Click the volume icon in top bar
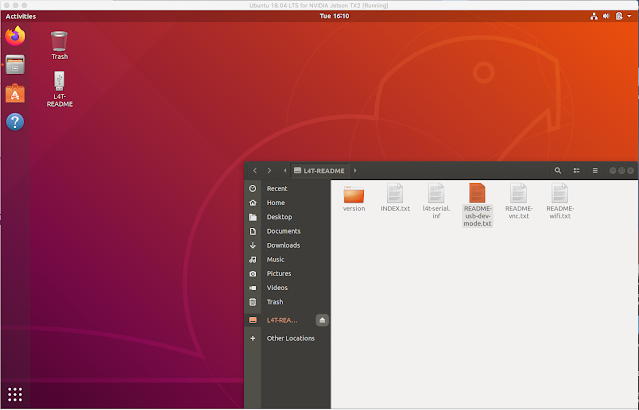Viewport: 639px width, 410px height. [606, 16]
